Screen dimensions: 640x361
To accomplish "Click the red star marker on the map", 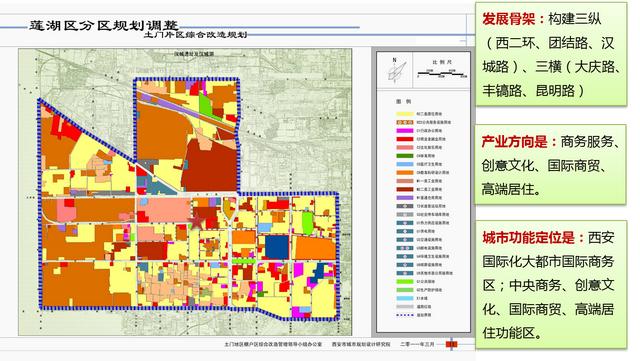I will point(197,221).
